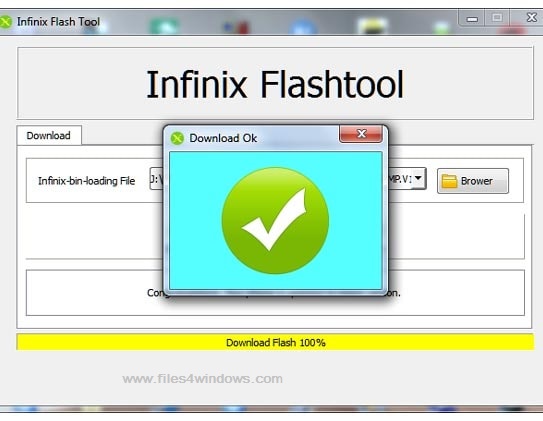
Task: Click the congratulation message box below the dialog
Action: point(275,293)
